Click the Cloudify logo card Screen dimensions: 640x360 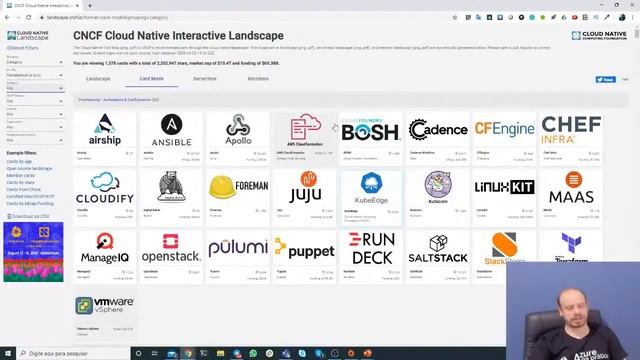pyautogui.click(x=105, y=198)
